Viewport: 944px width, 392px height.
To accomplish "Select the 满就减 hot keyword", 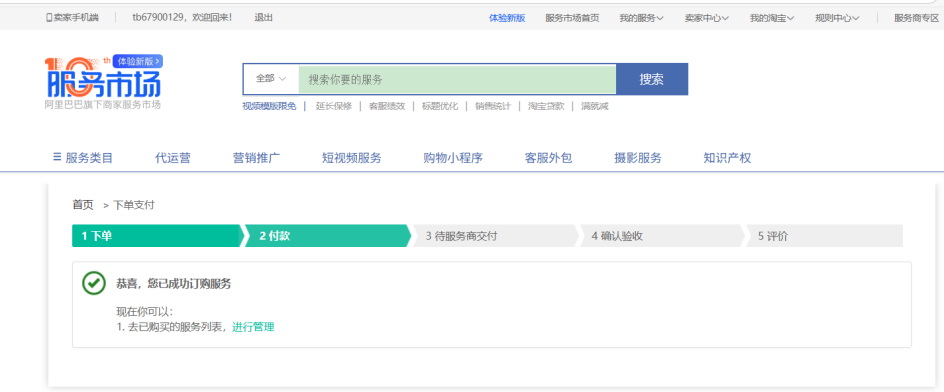I will 594,107.
